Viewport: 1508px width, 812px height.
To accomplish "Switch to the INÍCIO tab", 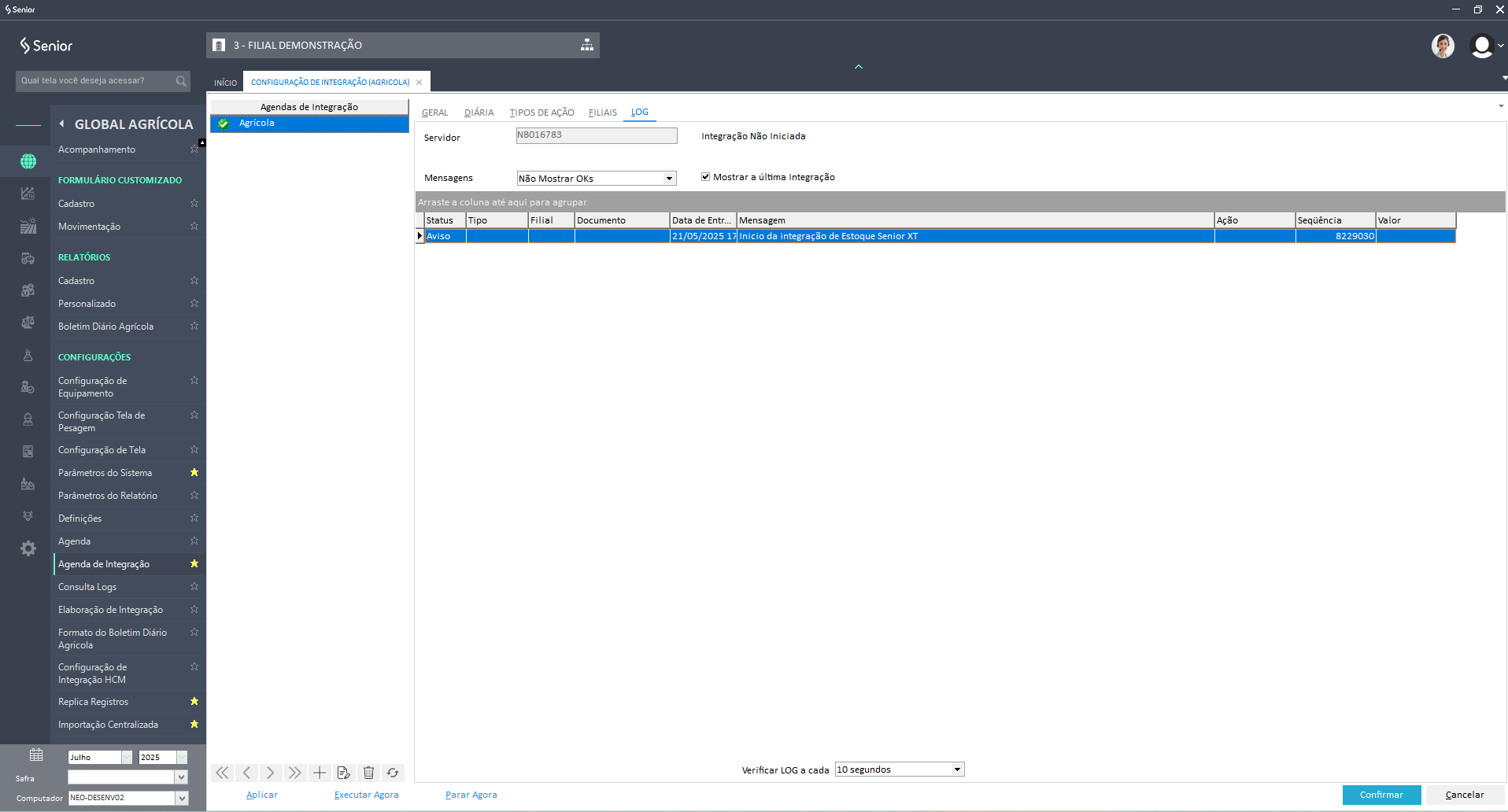I will [226, 83].
